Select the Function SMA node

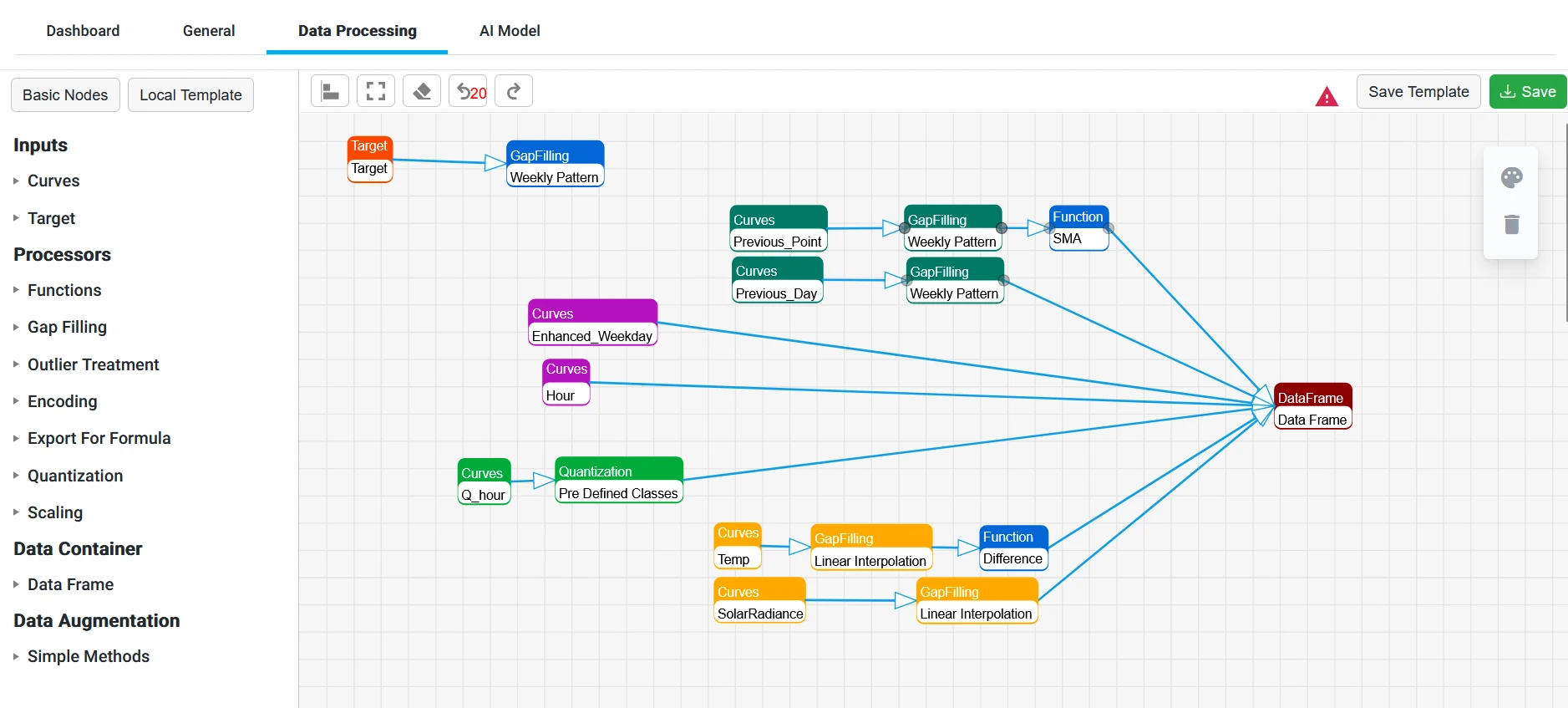point(1078,227)
